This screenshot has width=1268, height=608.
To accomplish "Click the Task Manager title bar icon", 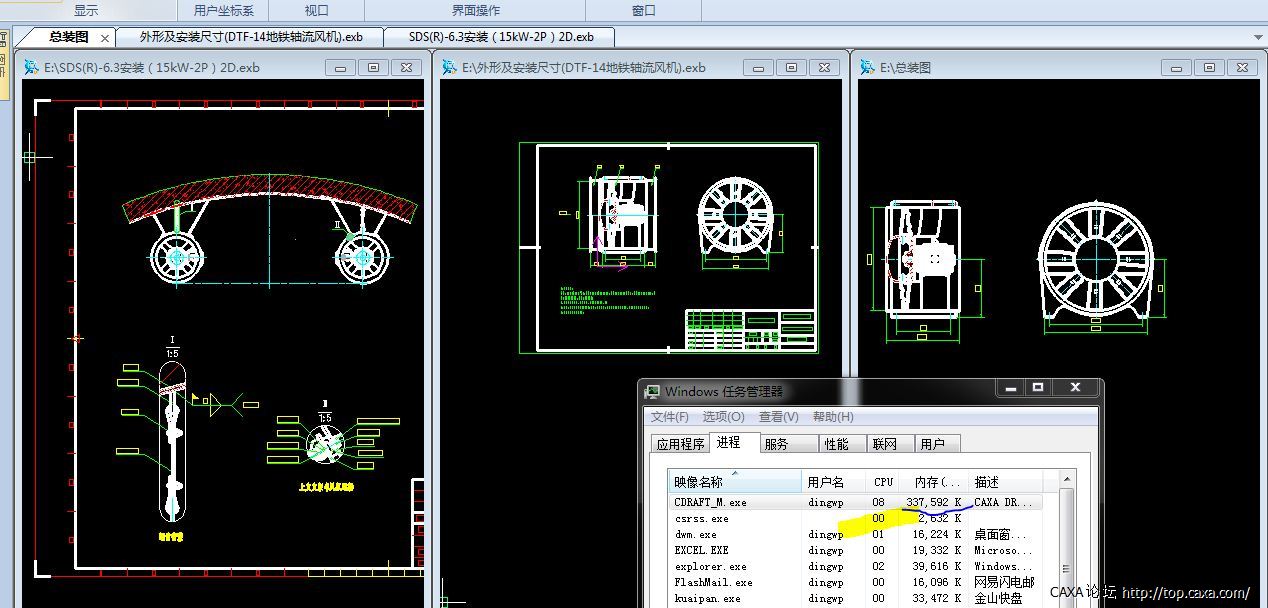I will click(652, 391).
